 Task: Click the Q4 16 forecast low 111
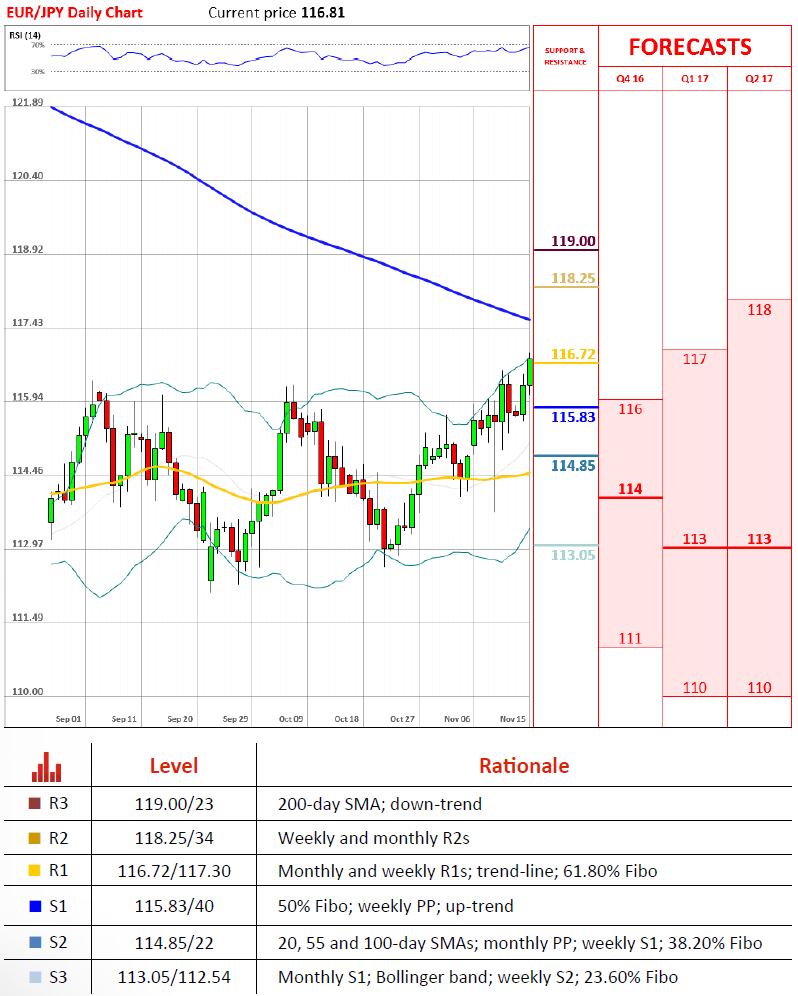[630, 638]
